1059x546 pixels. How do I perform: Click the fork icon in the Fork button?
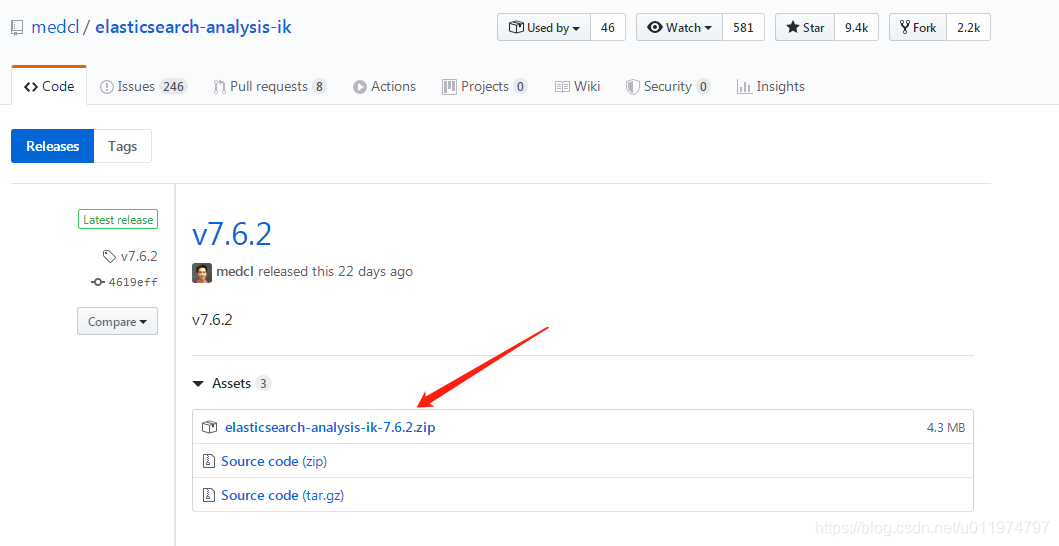pos(905,27)
